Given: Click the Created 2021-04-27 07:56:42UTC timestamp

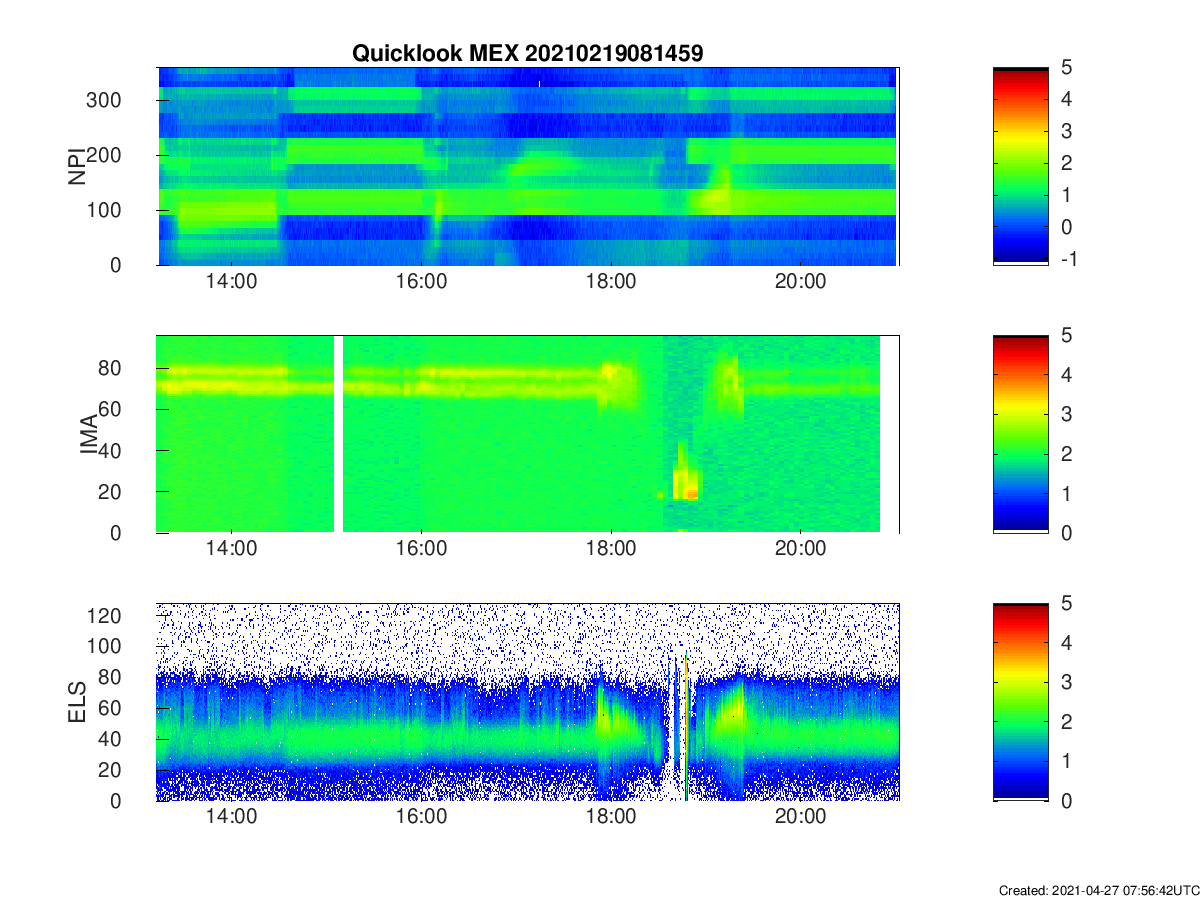Looking at the screenshot, I should pos(1098,890).
